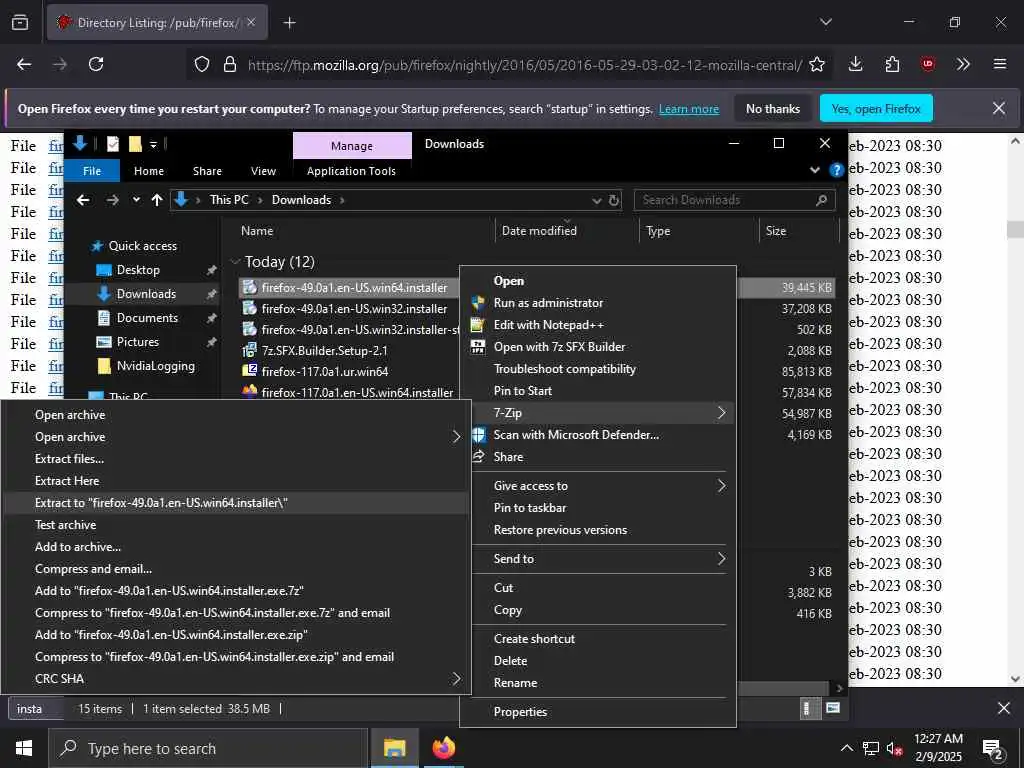Click the site security padlock icon

click(x=229, y=64)
